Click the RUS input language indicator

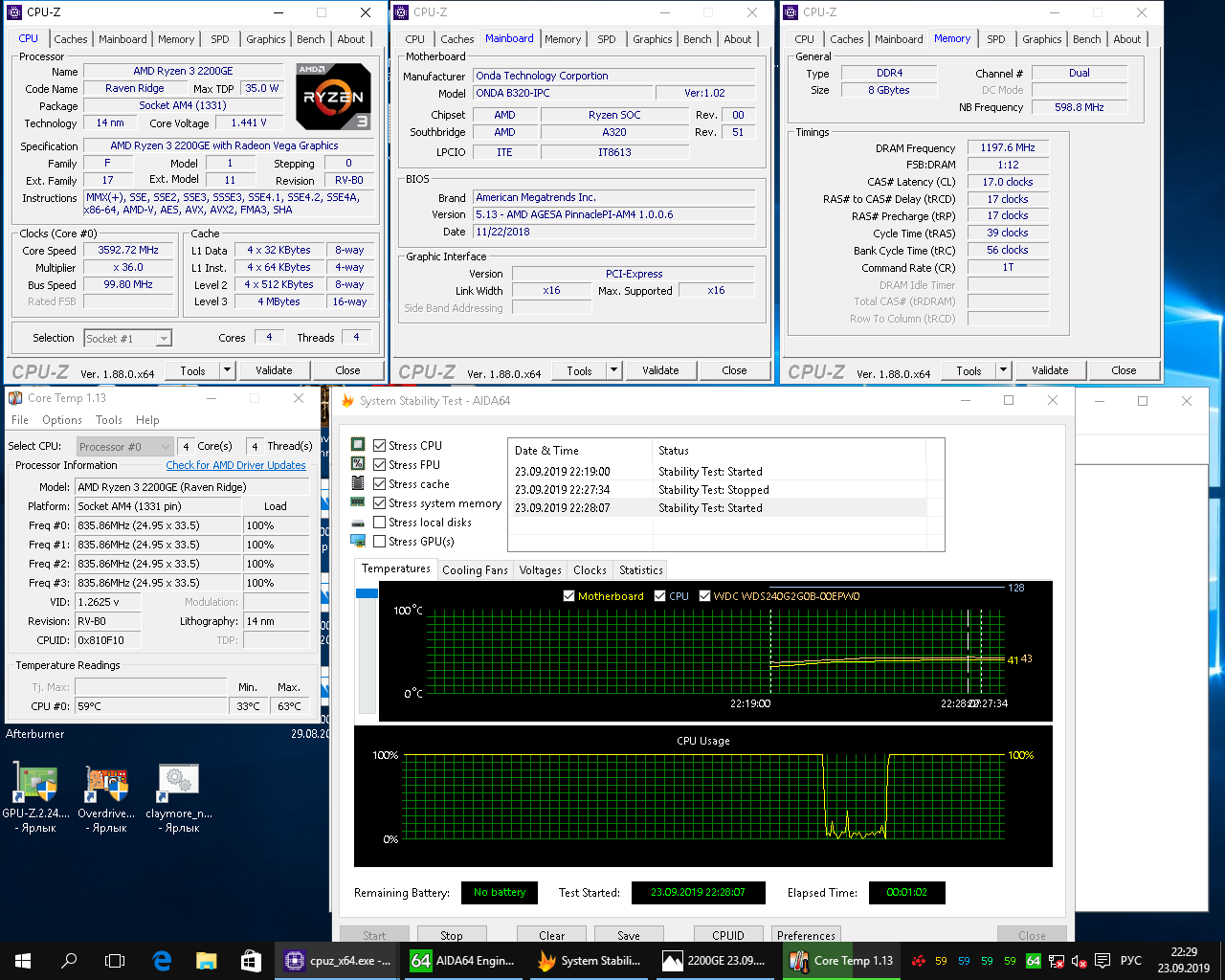(x=1131, y=961)
